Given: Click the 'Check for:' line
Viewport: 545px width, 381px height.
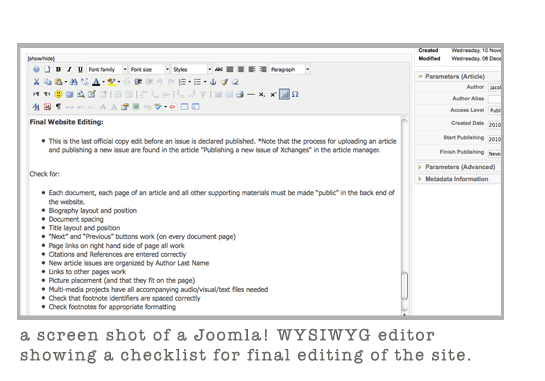Looking at the screenshot, I should [x=44, y=174].
